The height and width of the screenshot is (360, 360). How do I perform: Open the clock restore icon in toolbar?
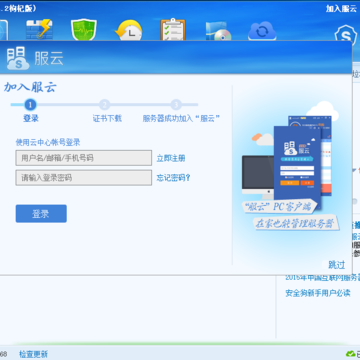[129, 30]
